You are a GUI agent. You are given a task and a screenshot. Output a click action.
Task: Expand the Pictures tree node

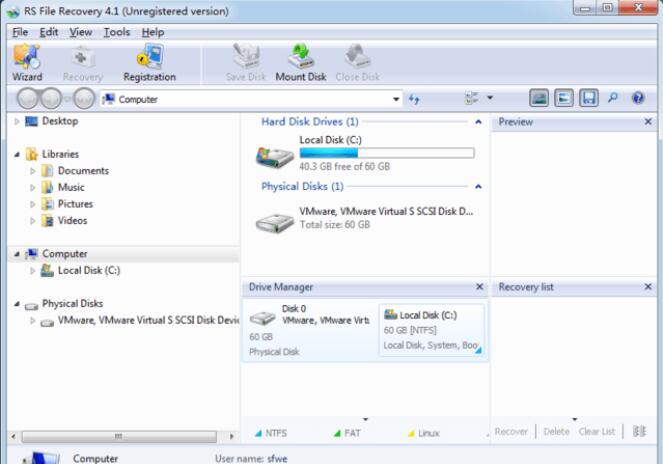tap(33, 204)
